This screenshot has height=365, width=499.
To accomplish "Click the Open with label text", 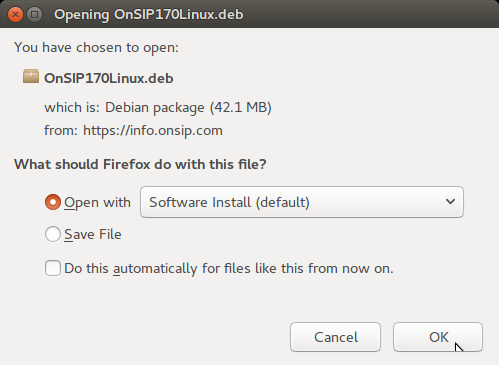I will (x=97, y=202).
